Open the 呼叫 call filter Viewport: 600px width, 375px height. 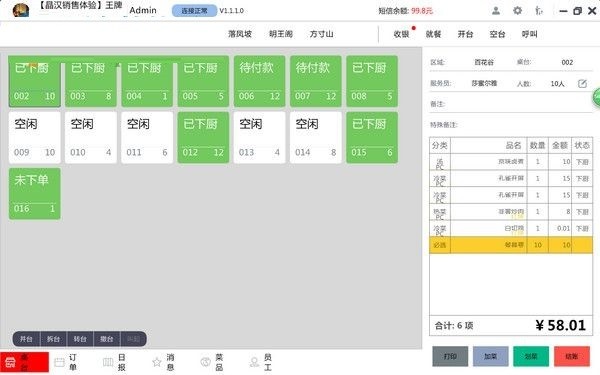530,34
